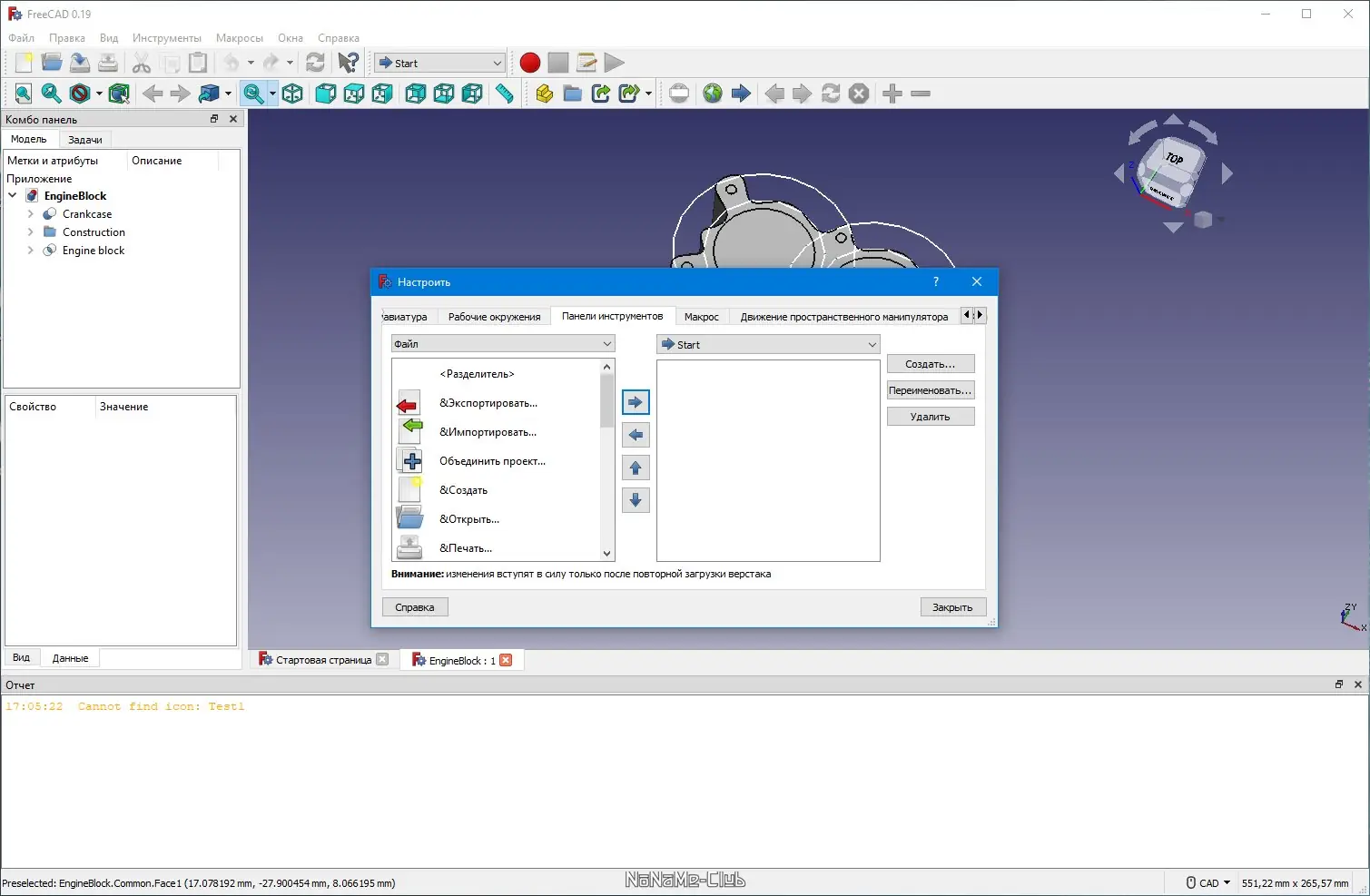Open the Start toolbar dropdown in dialog
1370x896 pixels.
click(768, 345)
